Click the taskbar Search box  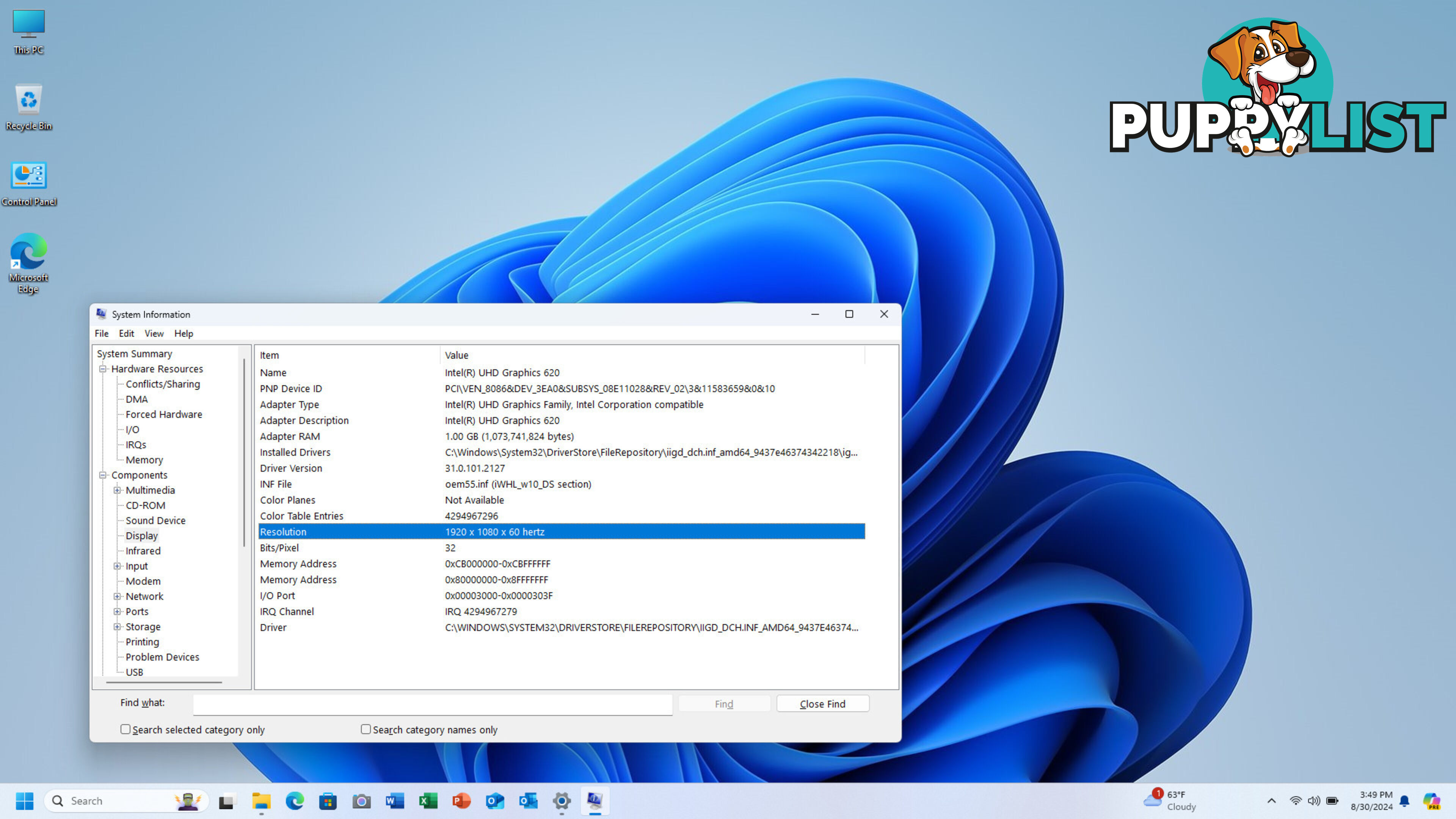[126, 800]
